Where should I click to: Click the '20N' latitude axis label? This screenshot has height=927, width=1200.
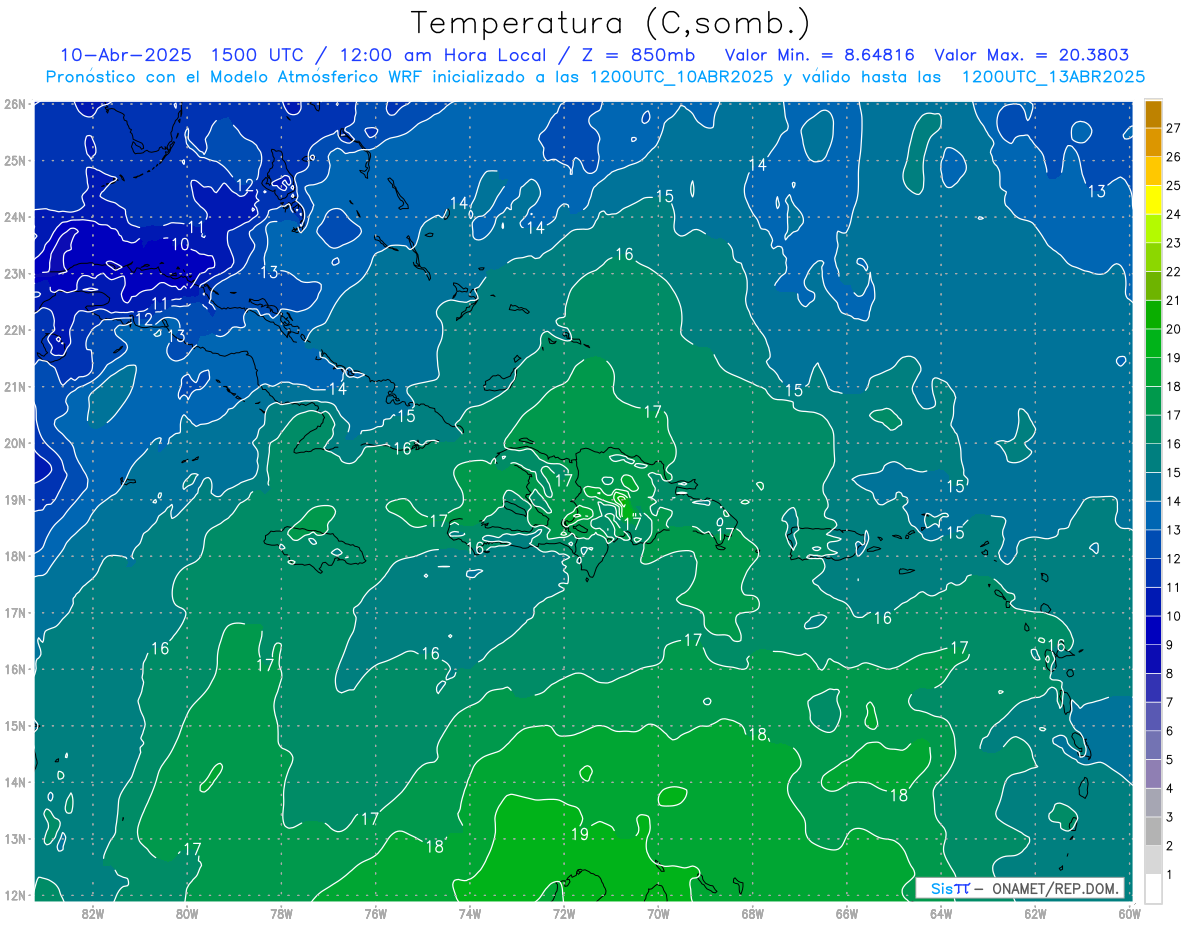[14, 443]
